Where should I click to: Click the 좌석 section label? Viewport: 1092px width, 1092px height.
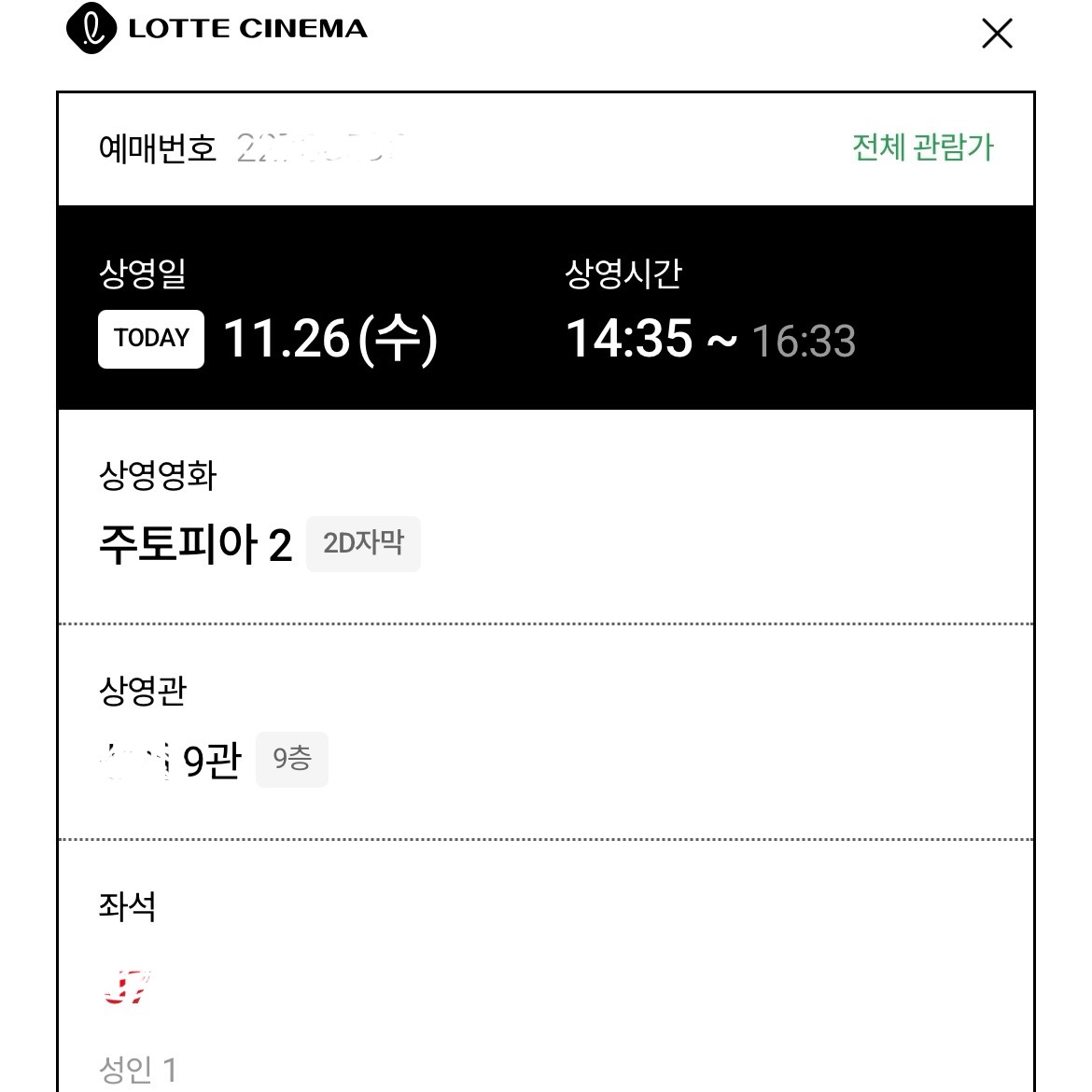point(128,905)
